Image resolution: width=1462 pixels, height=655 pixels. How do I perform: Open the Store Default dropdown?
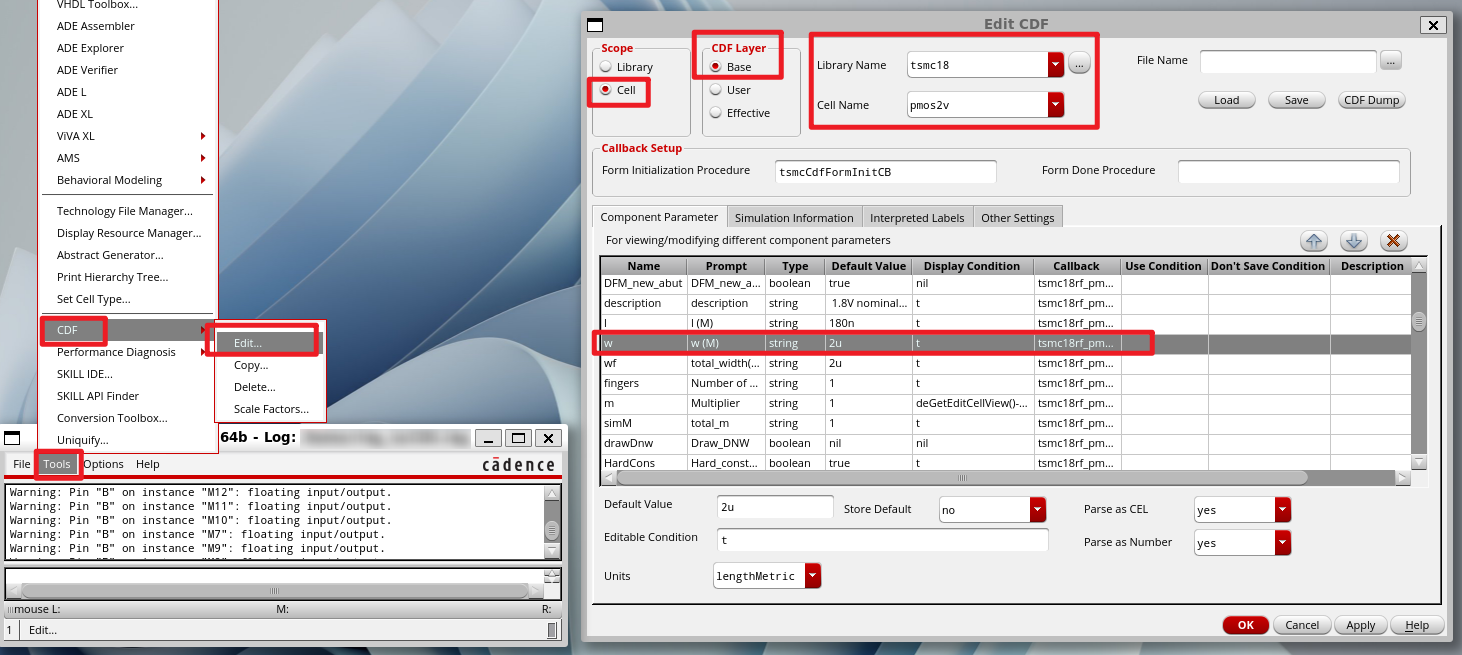point(1036,509)
